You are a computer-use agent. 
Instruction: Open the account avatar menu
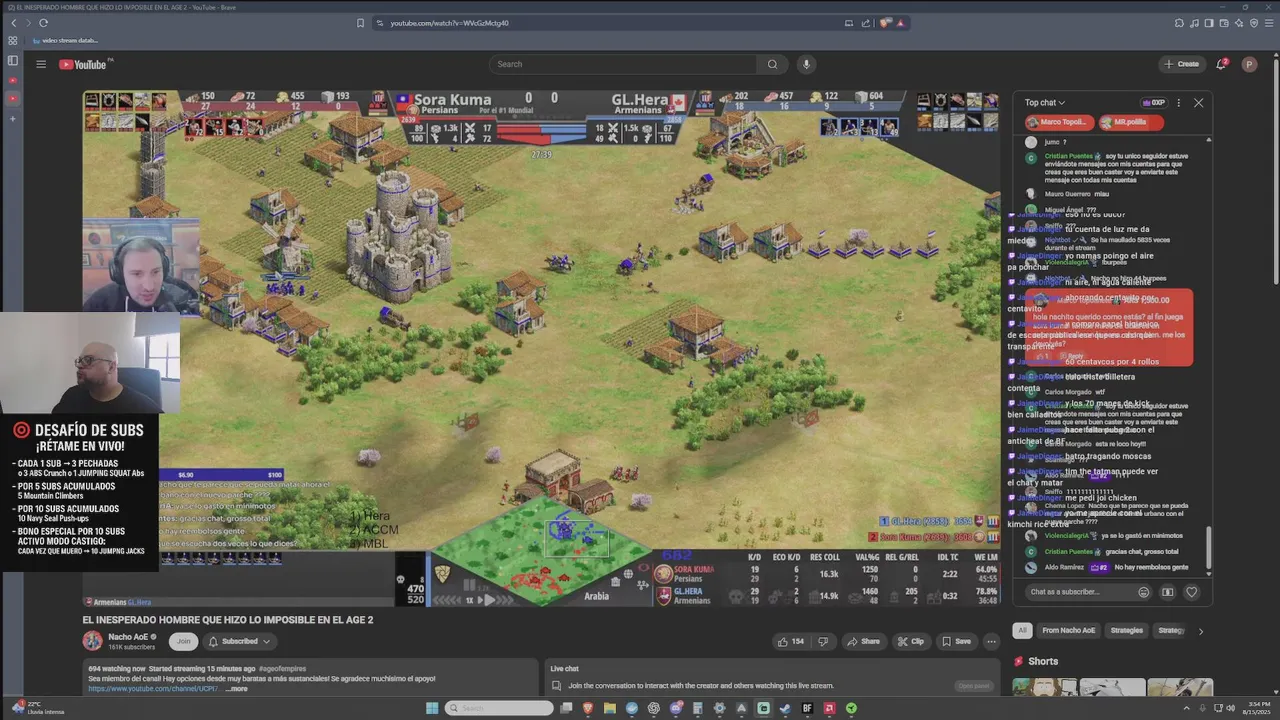click(1249, 64)
